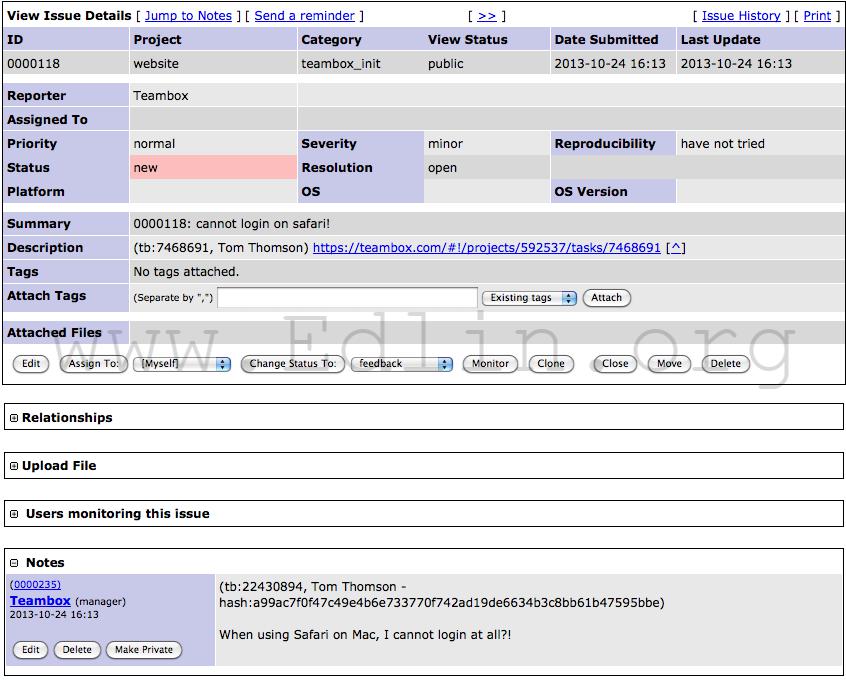The width and height of the screenshot is (846, 689).
Task: Click the 'public' view status value
Action: [446, 64]
